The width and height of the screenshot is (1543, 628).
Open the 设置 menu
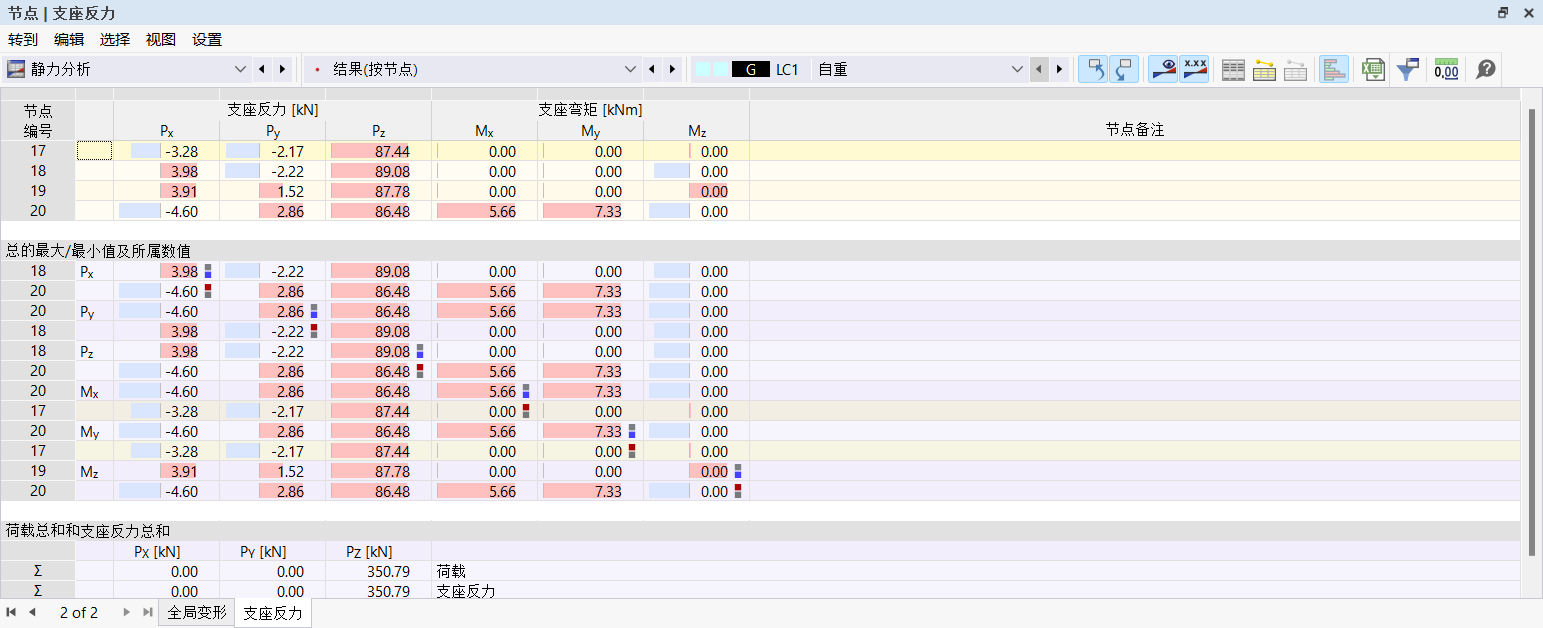click(x=206, y=39)
